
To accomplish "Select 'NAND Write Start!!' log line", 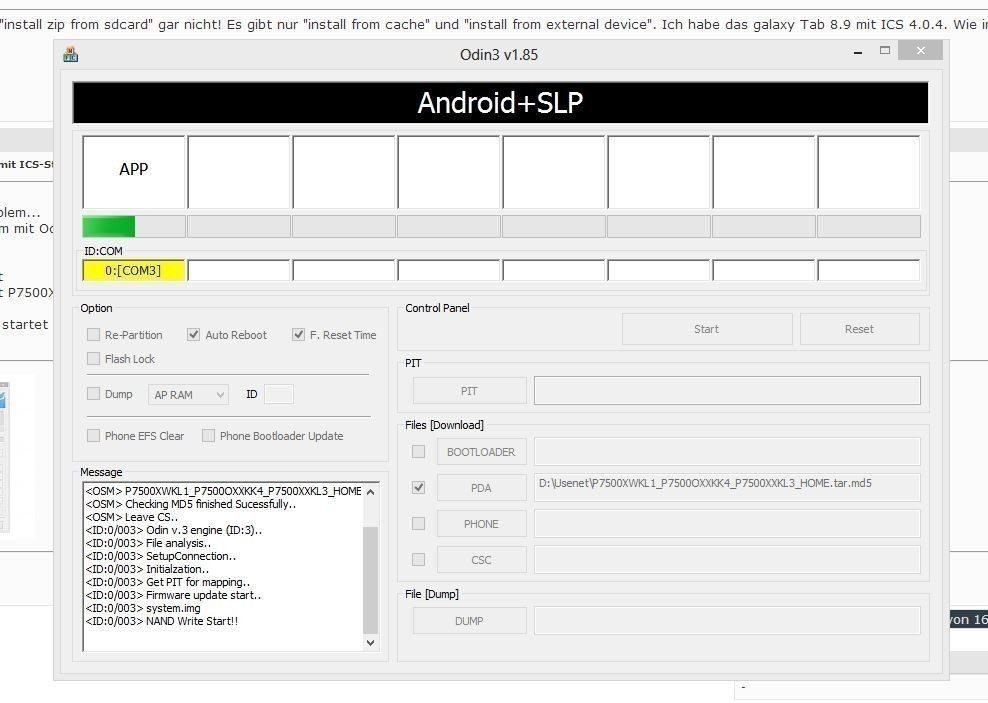I will pos(162,621).
